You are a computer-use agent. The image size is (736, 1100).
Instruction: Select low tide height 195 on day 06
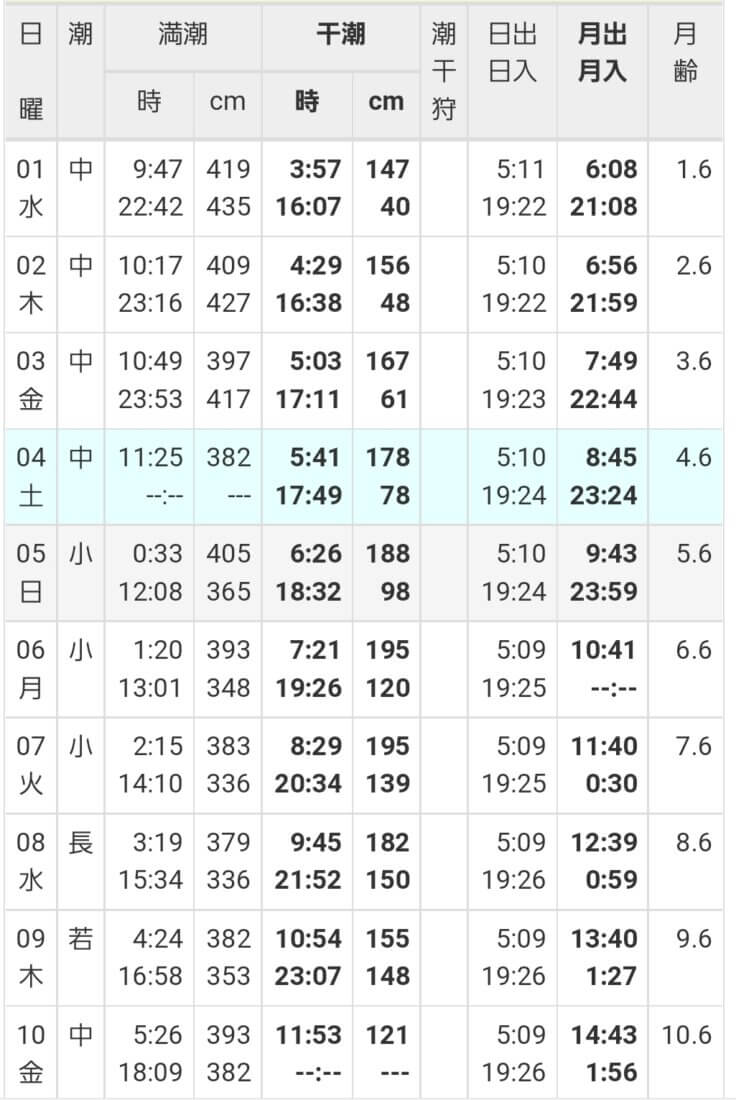coord(387,650)
